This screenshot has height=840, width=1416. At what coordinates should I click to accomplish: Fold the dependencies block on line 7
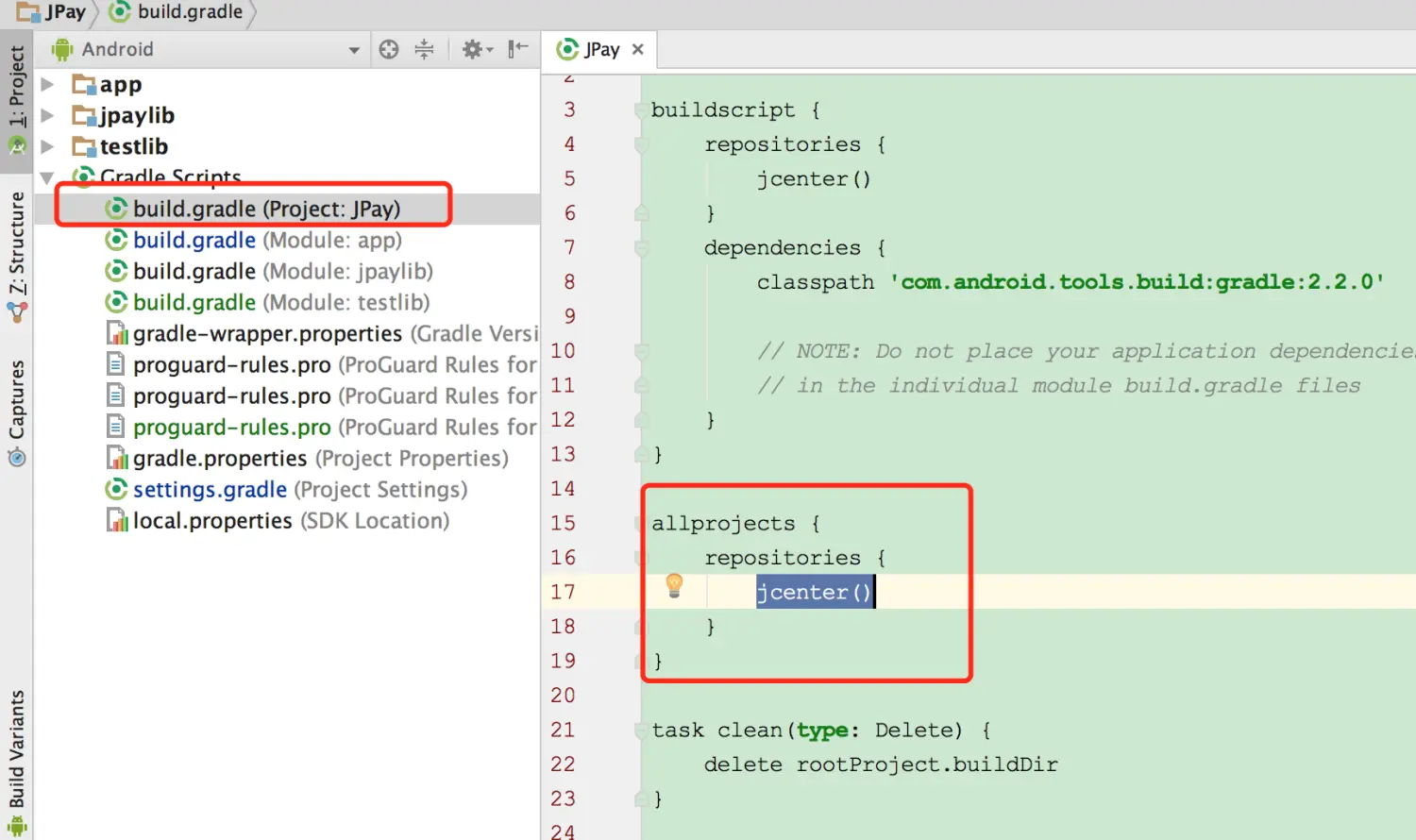tap(642, 248)
